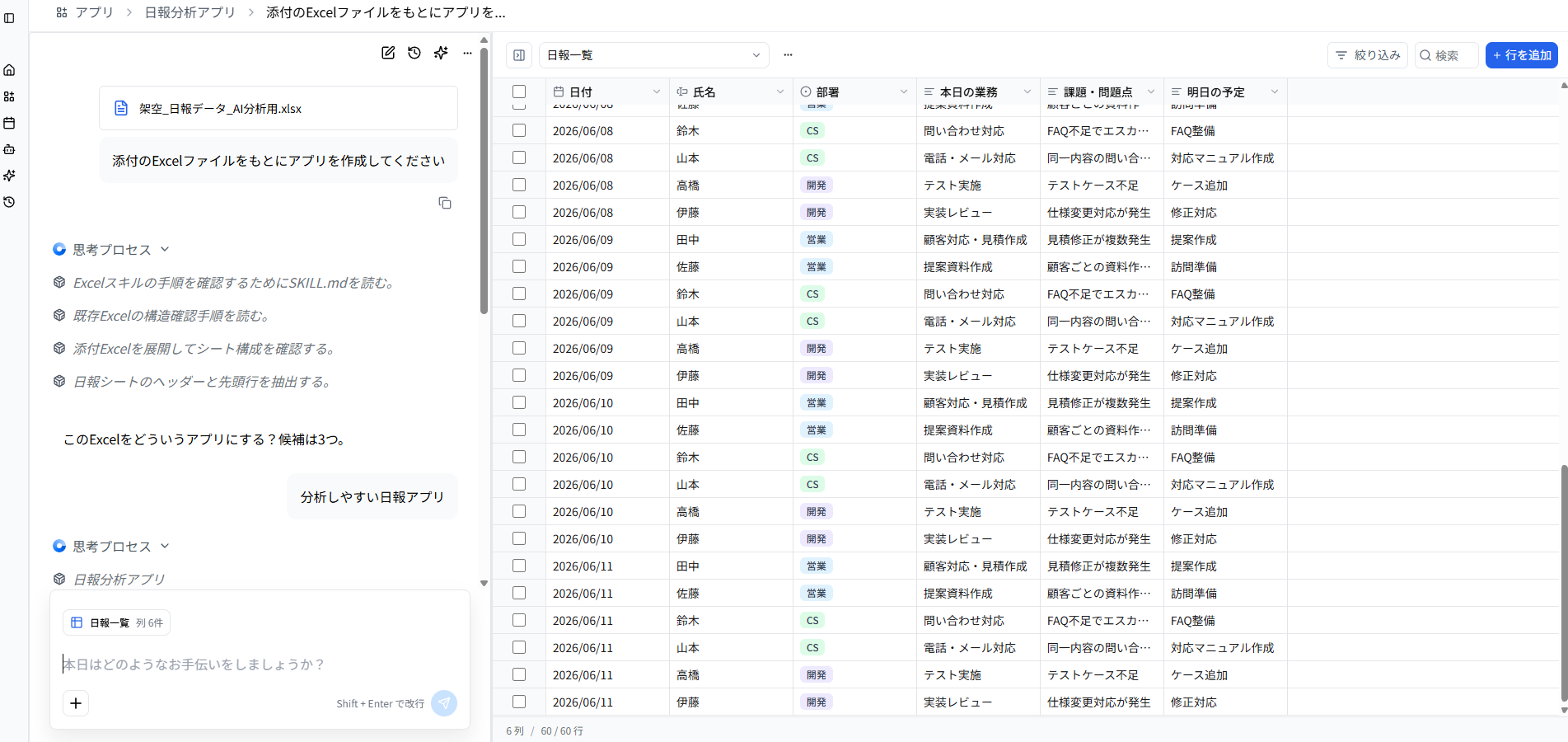Go to アプリ in breadcrumb
The image size is (1568, 742).
[95, 12]
